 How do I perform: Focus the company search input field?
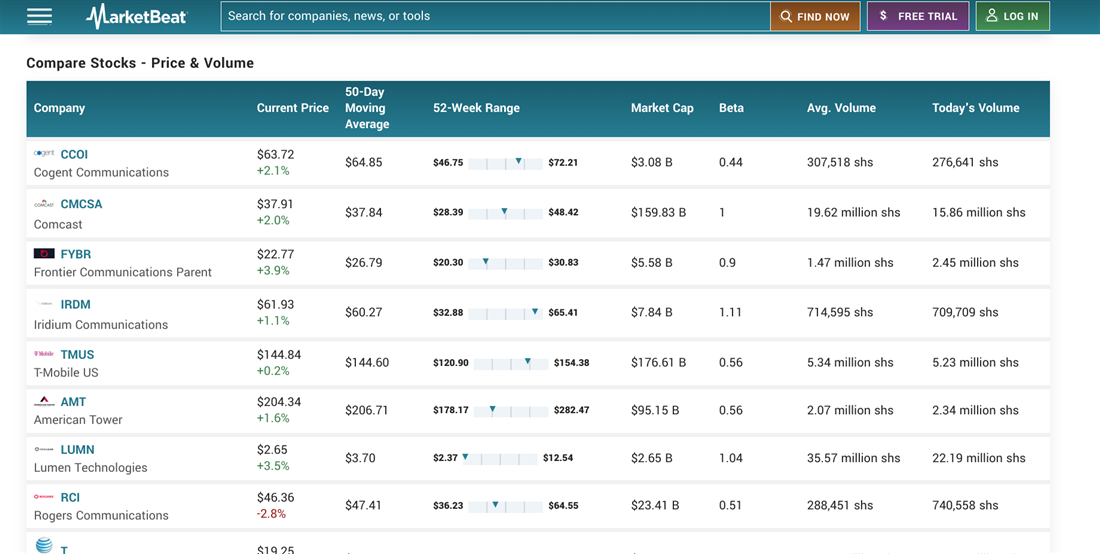(x=495, y=16)
